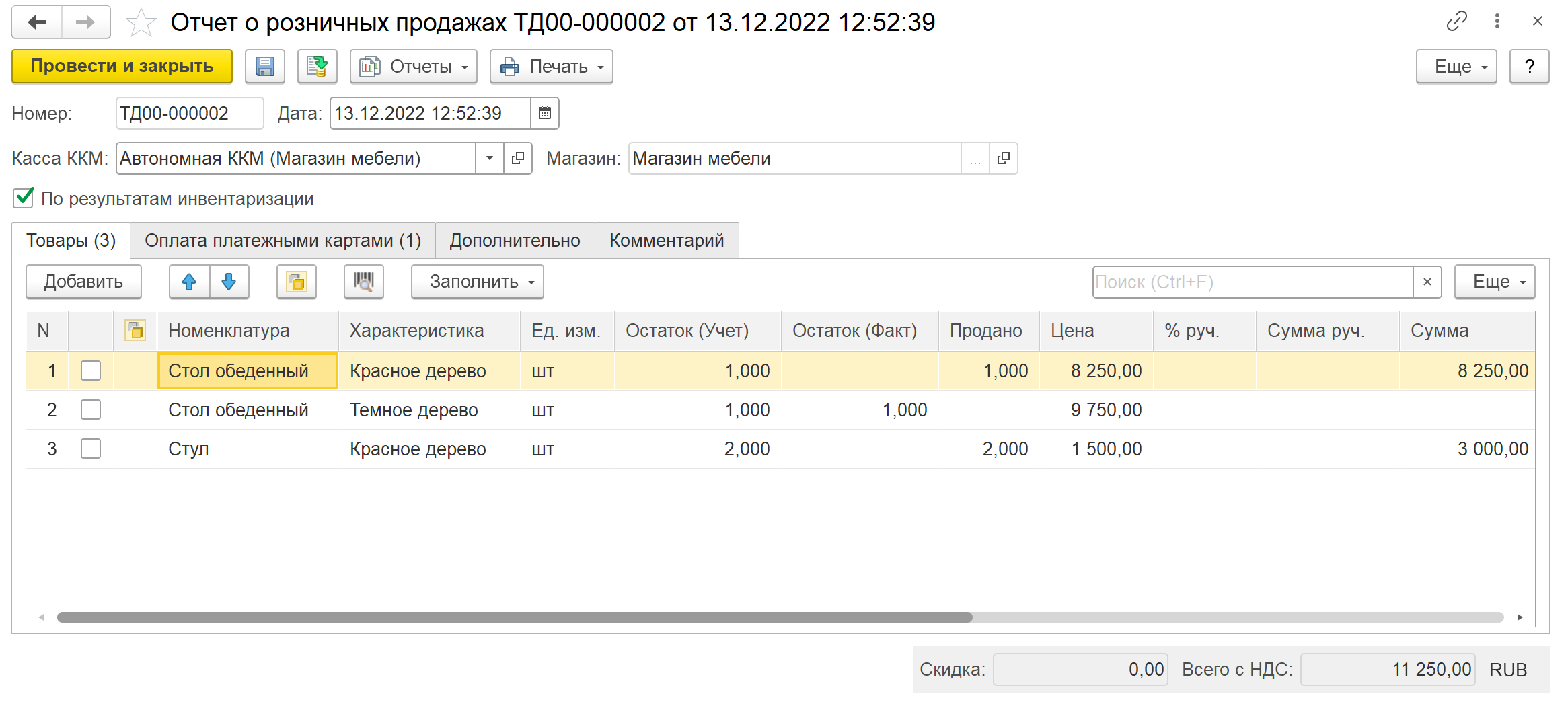Tick the checkbox for row 3 Стул
This screenshot has width=1568, height=702.
tap(91, 448)
